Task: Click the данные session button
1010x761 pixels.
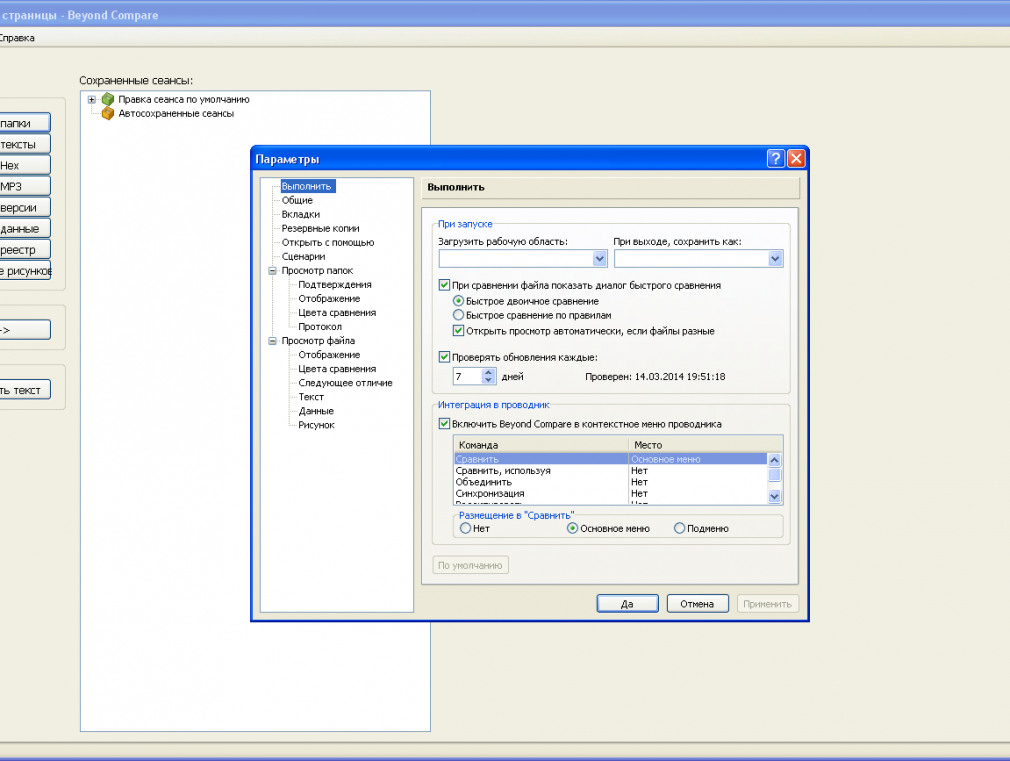Action: click(24, 229)
